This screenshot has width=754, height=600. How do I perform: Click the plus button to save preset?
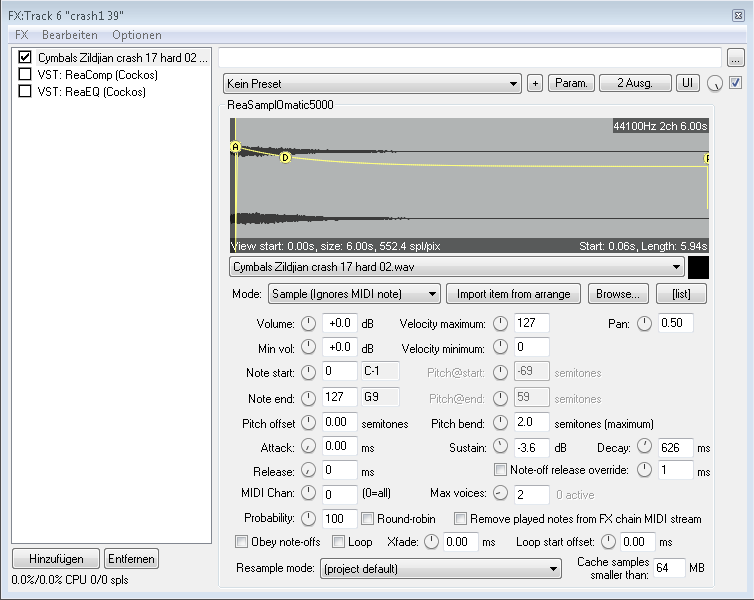coord(535,83)
